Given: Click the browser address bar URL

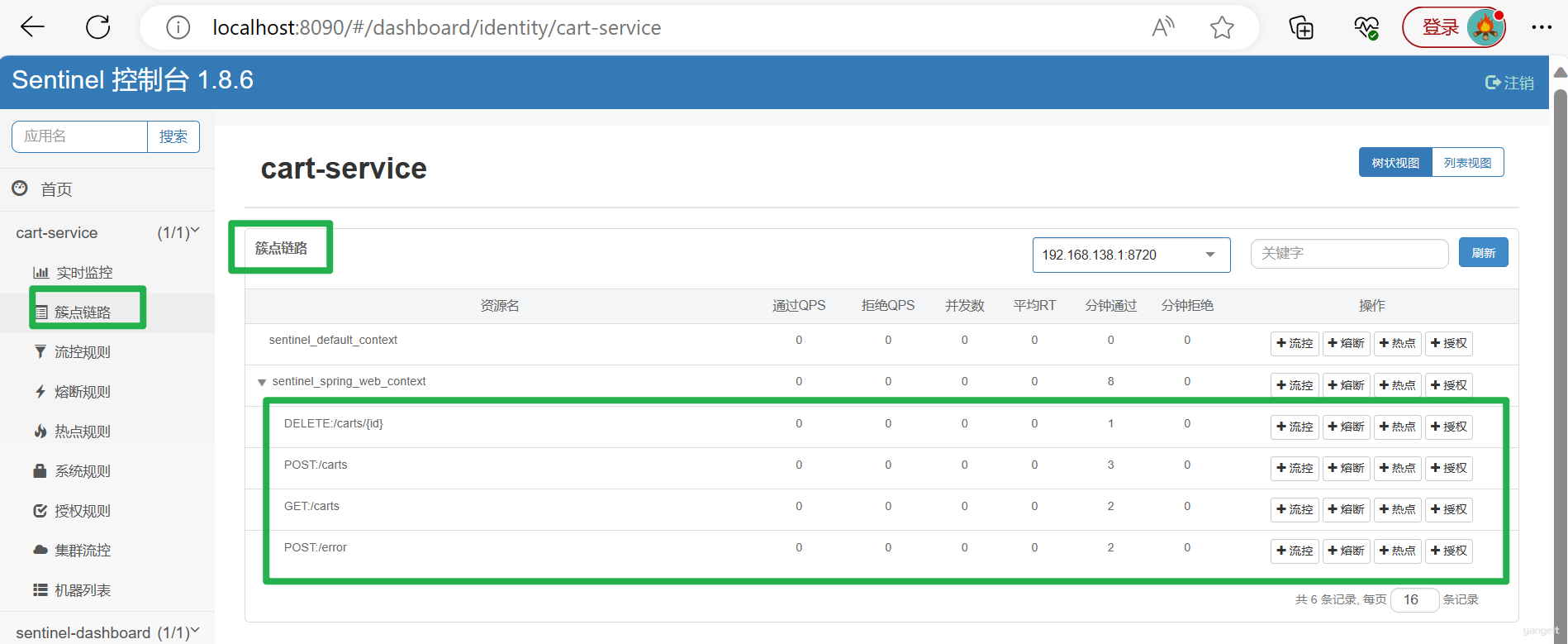Looking at the screenshot, I should [437, 28].
